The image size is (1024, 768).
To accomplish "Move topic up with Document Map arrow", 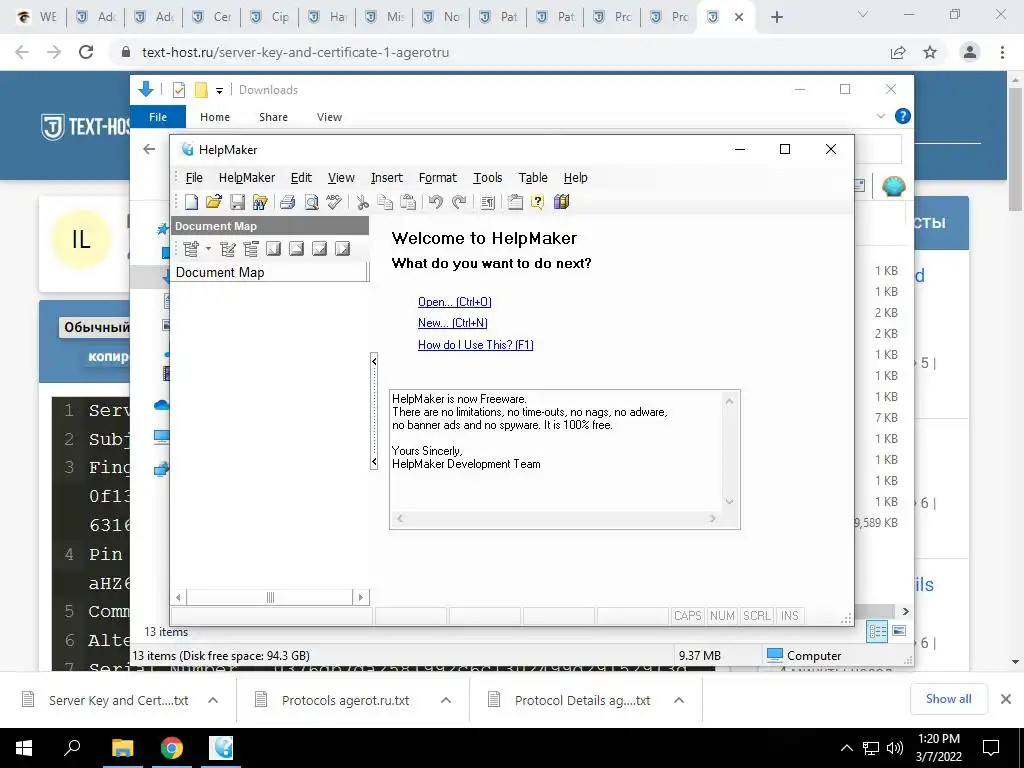I will pyautogui.click(x=296, y=249).
